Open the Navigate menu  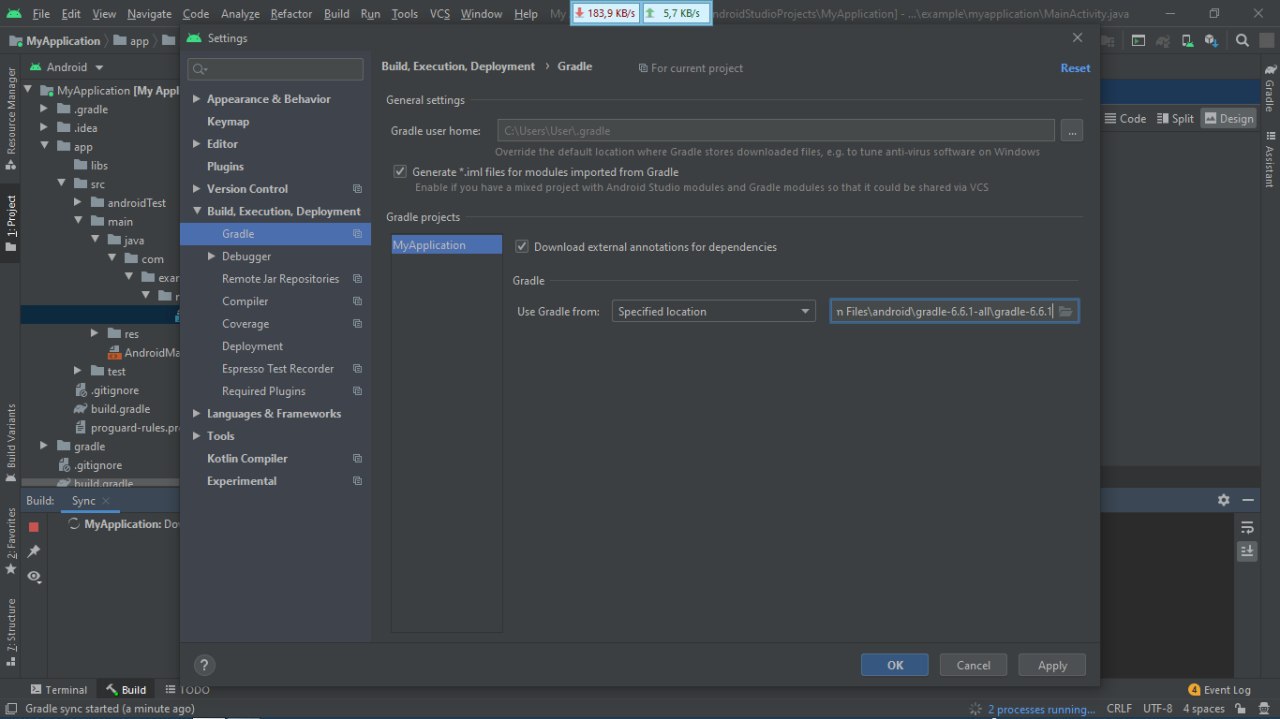tap(149, 14)
